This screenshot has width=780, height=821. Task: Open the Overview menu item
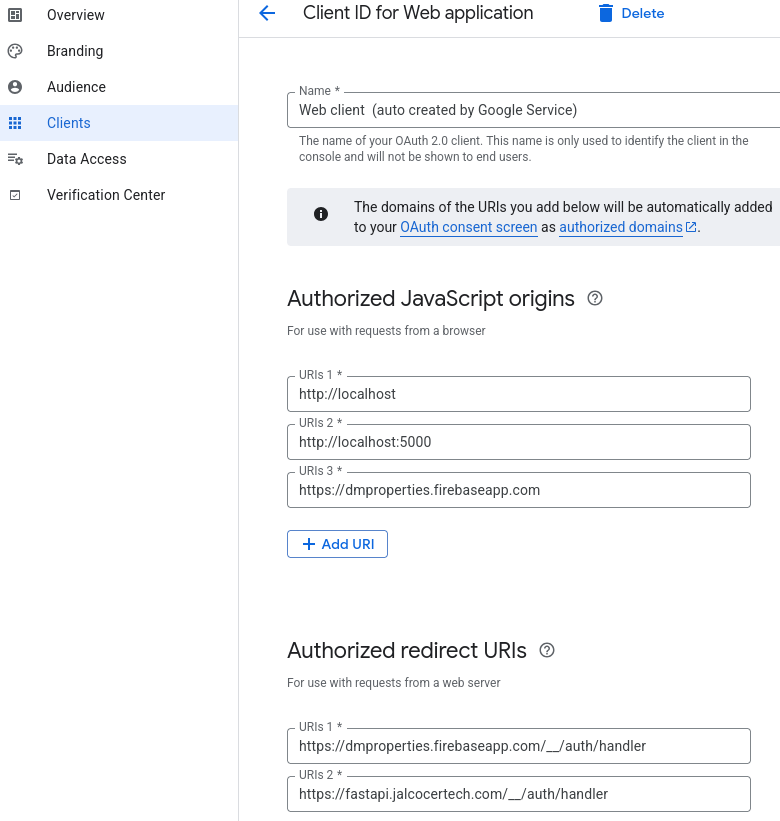pyautogui.click(x=76, y=15)
